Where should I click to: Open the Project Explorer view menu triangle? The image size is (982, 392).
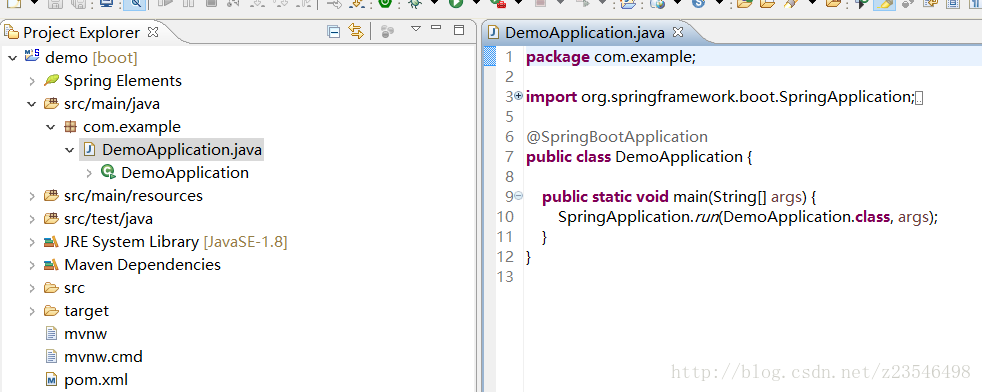coord(415,29)
